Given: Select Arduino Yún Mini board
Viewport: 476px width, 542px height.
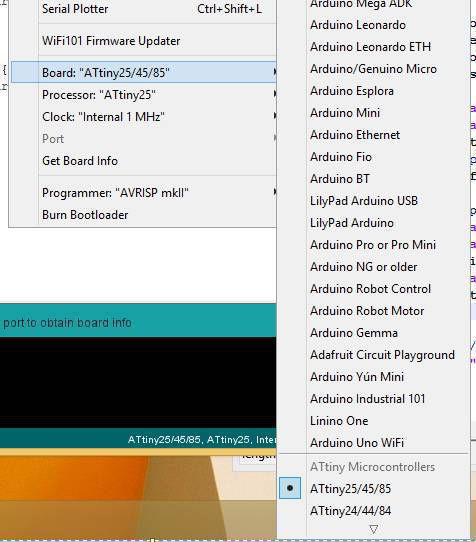Looking at the screenshot, I should click(x=373, y=377).
